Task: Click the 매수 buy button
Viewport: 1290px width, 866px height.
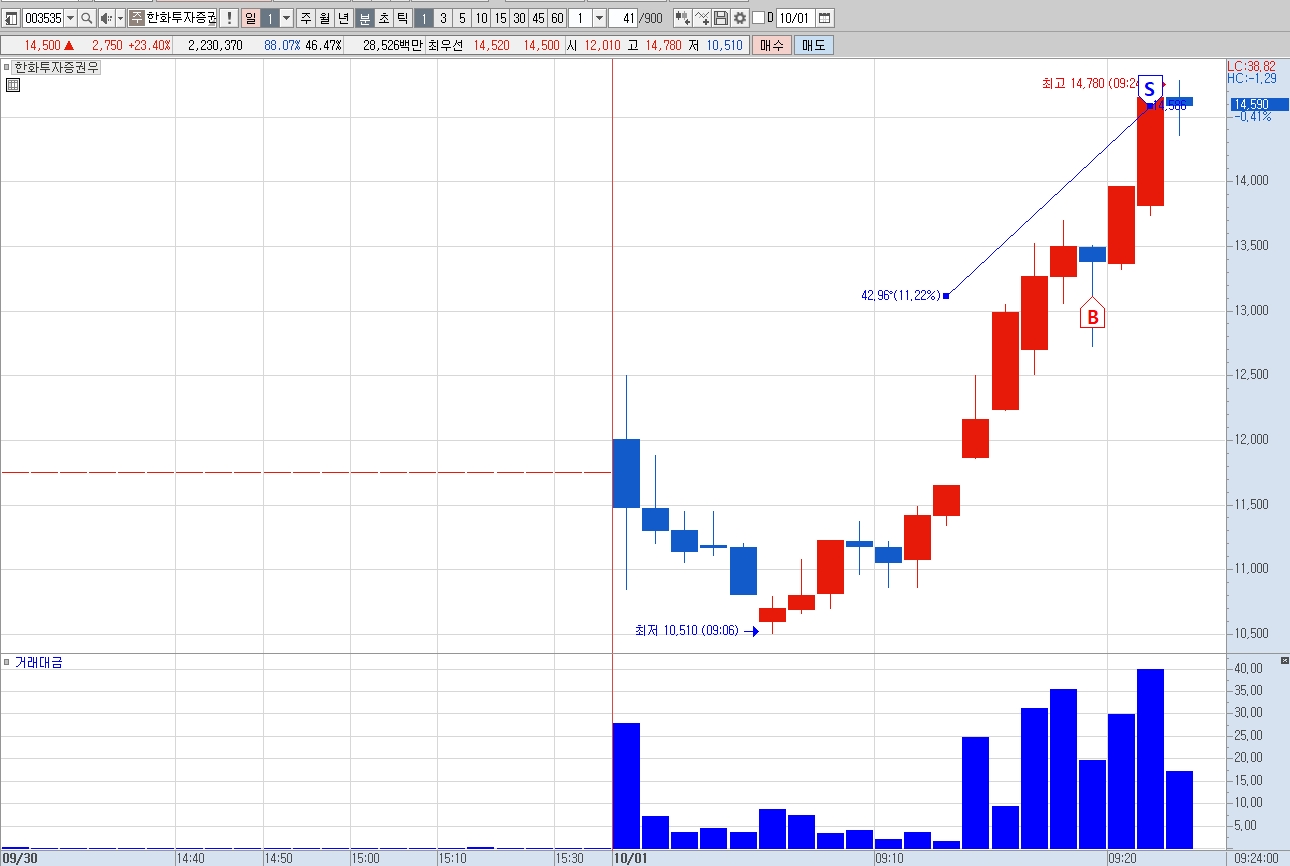Action: 772,45
